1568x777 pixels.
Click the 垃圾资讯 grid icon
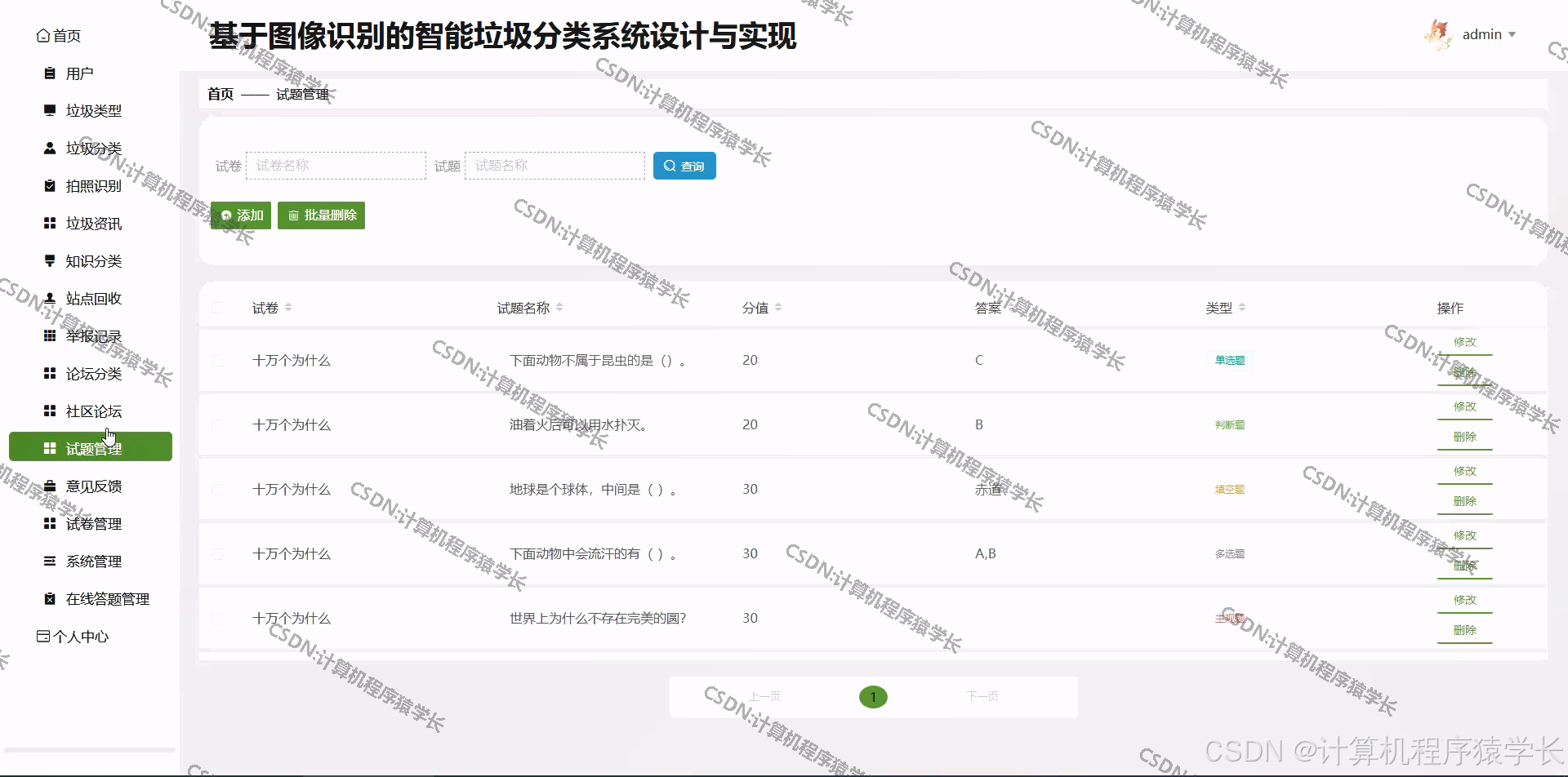[x=50, y=223]
